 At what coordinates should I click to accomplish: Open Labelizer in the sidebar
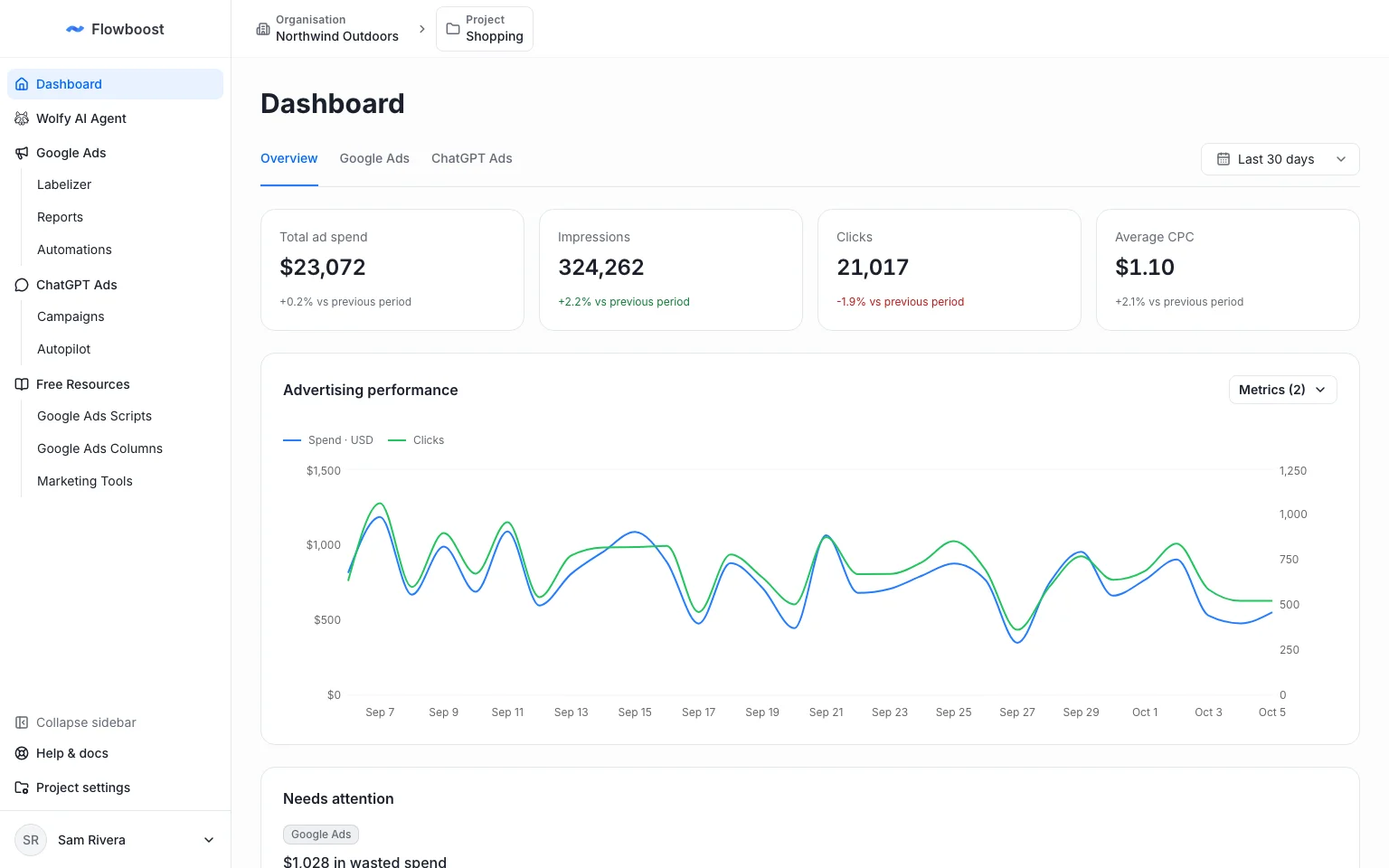tap(64, 184)
